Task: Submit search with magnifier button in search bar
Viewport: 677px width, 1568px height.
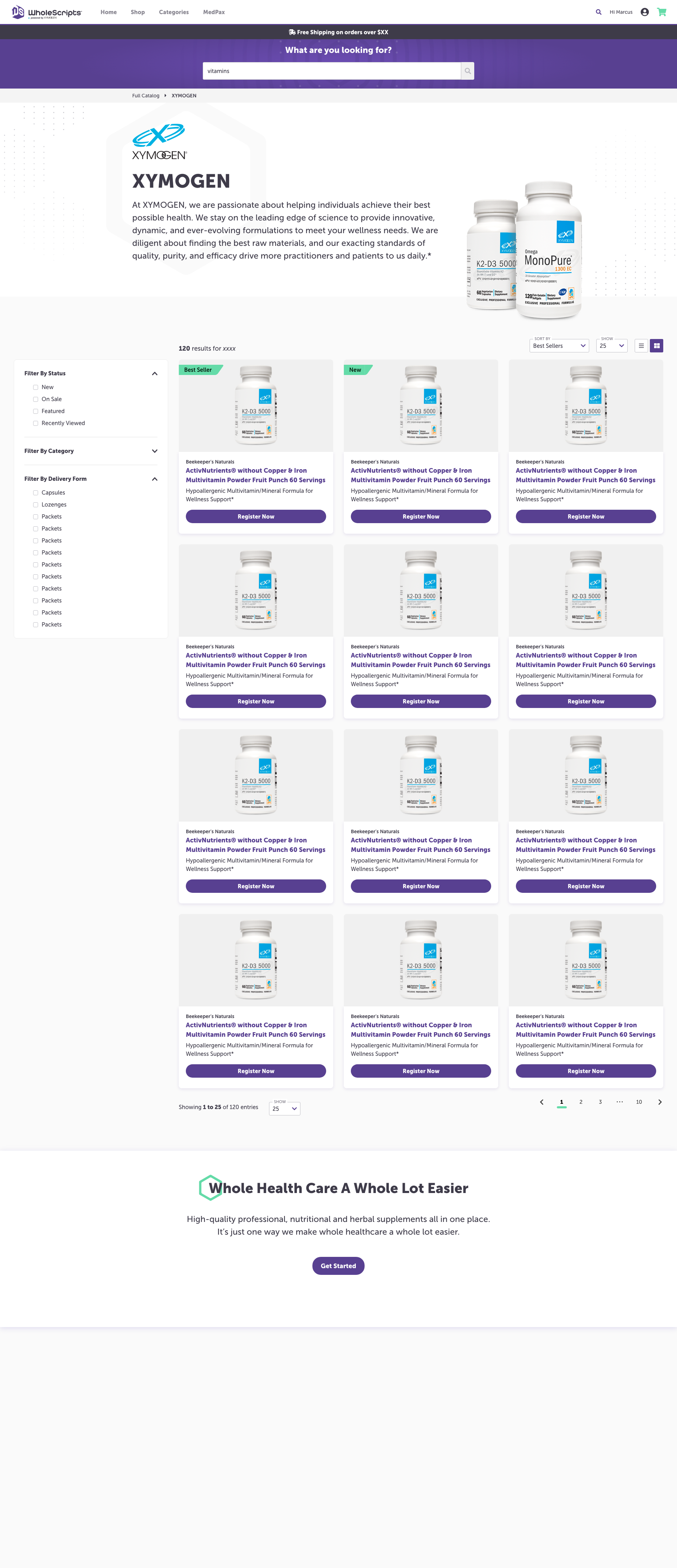Action: pyautogui.click(x=467, y=71)
